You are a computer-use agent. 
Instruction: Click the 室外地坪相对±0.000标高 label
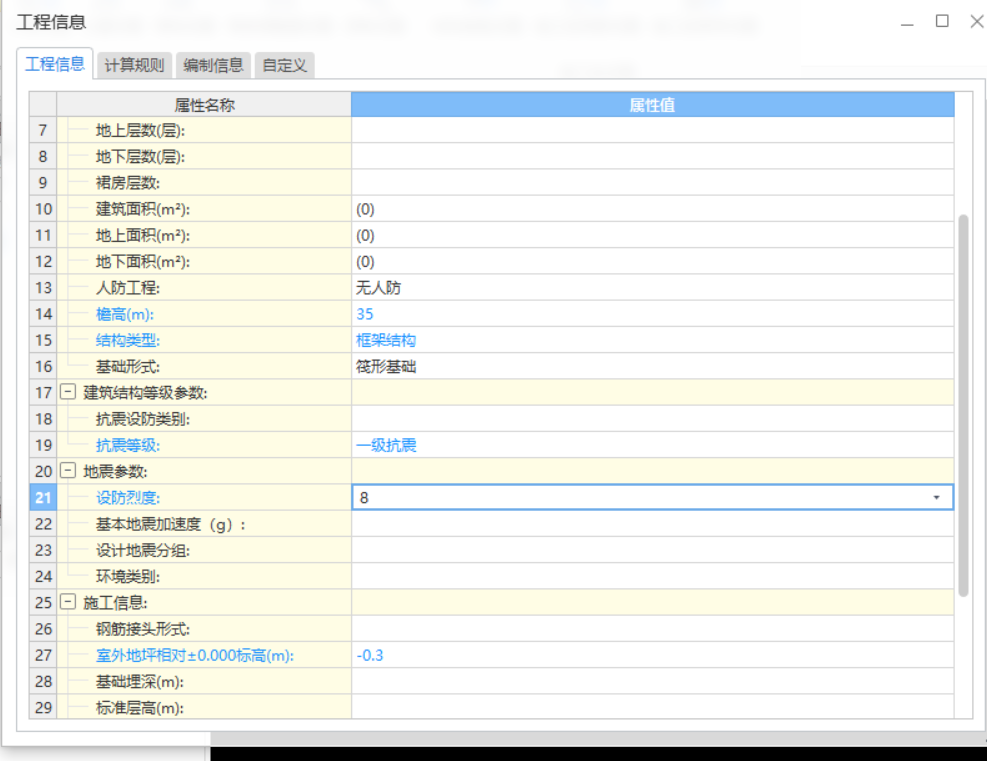pyautogui.click(x=195, y=655)
